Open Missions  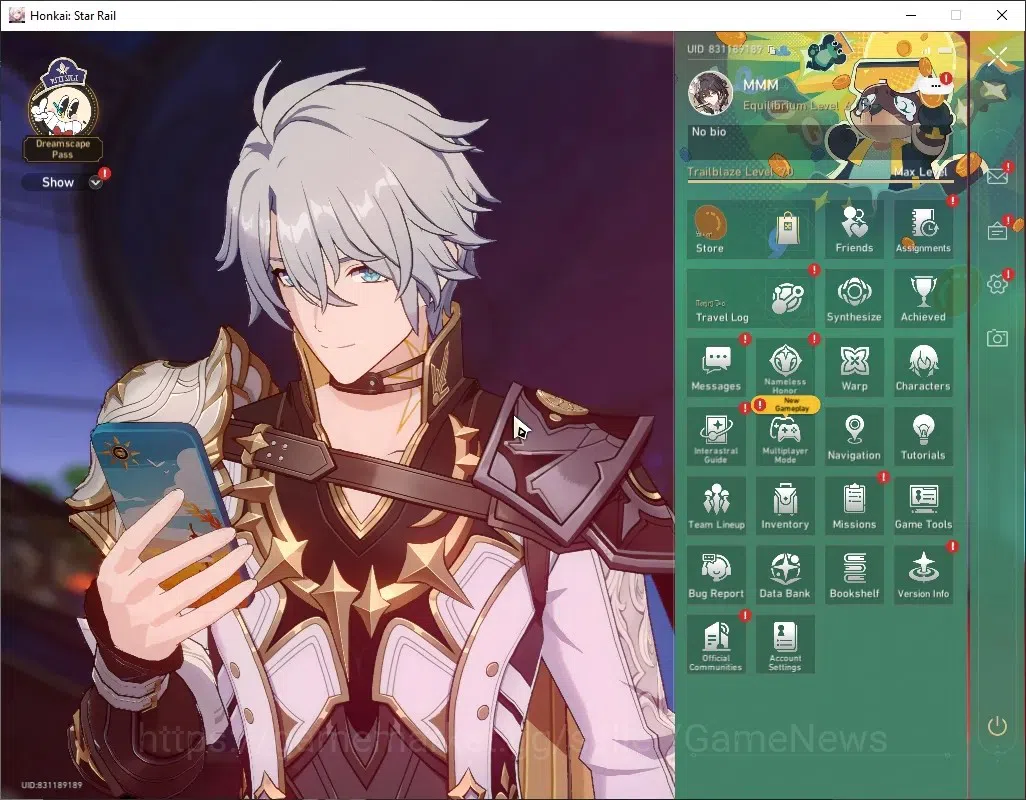click(x=854, y=506)
